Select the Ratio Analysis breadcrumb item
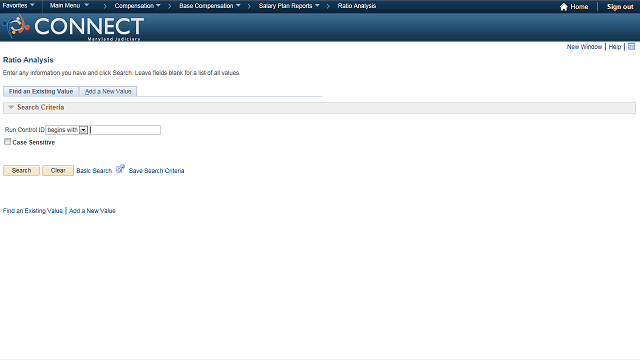640x360 pixels. [357, 6]
